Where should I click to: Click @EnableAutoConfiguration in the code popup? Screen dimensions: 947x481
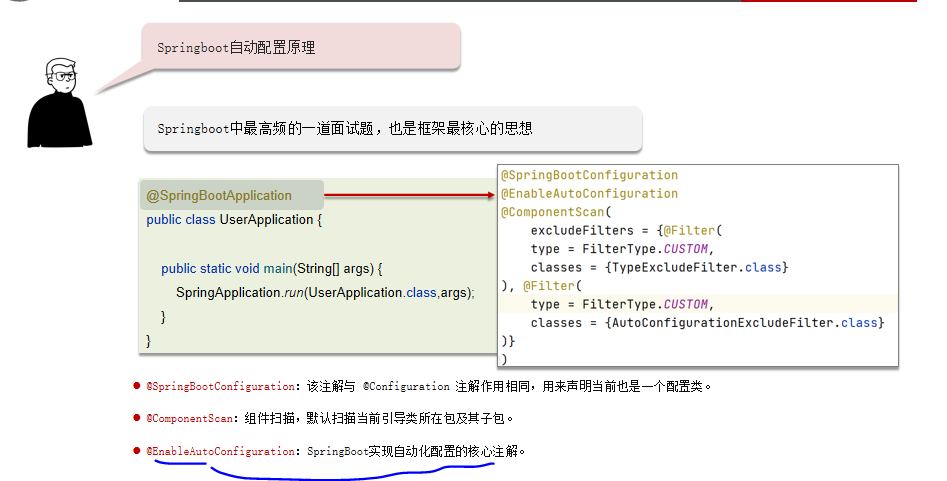pyautogui.click(x=589, y=194)
